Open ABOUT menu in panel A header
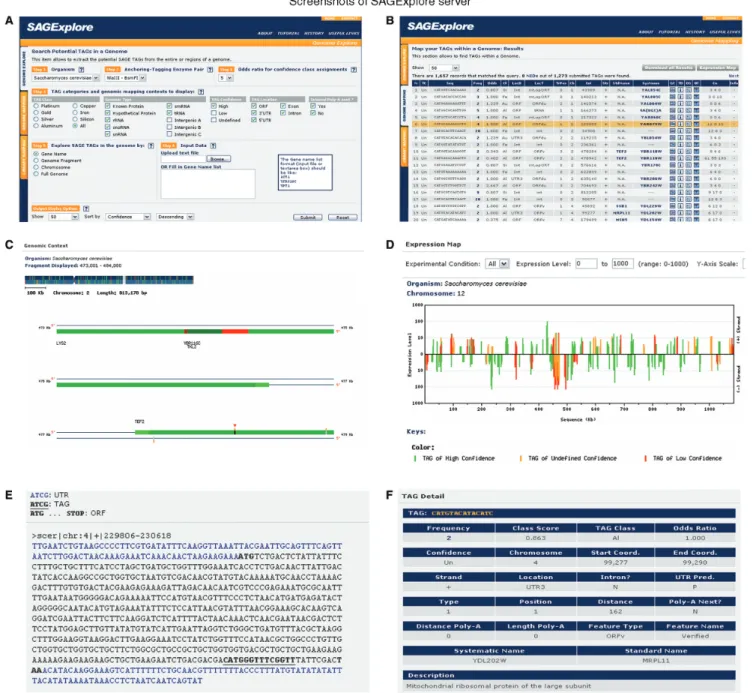 pyautogui.click(x=265, y=33)
